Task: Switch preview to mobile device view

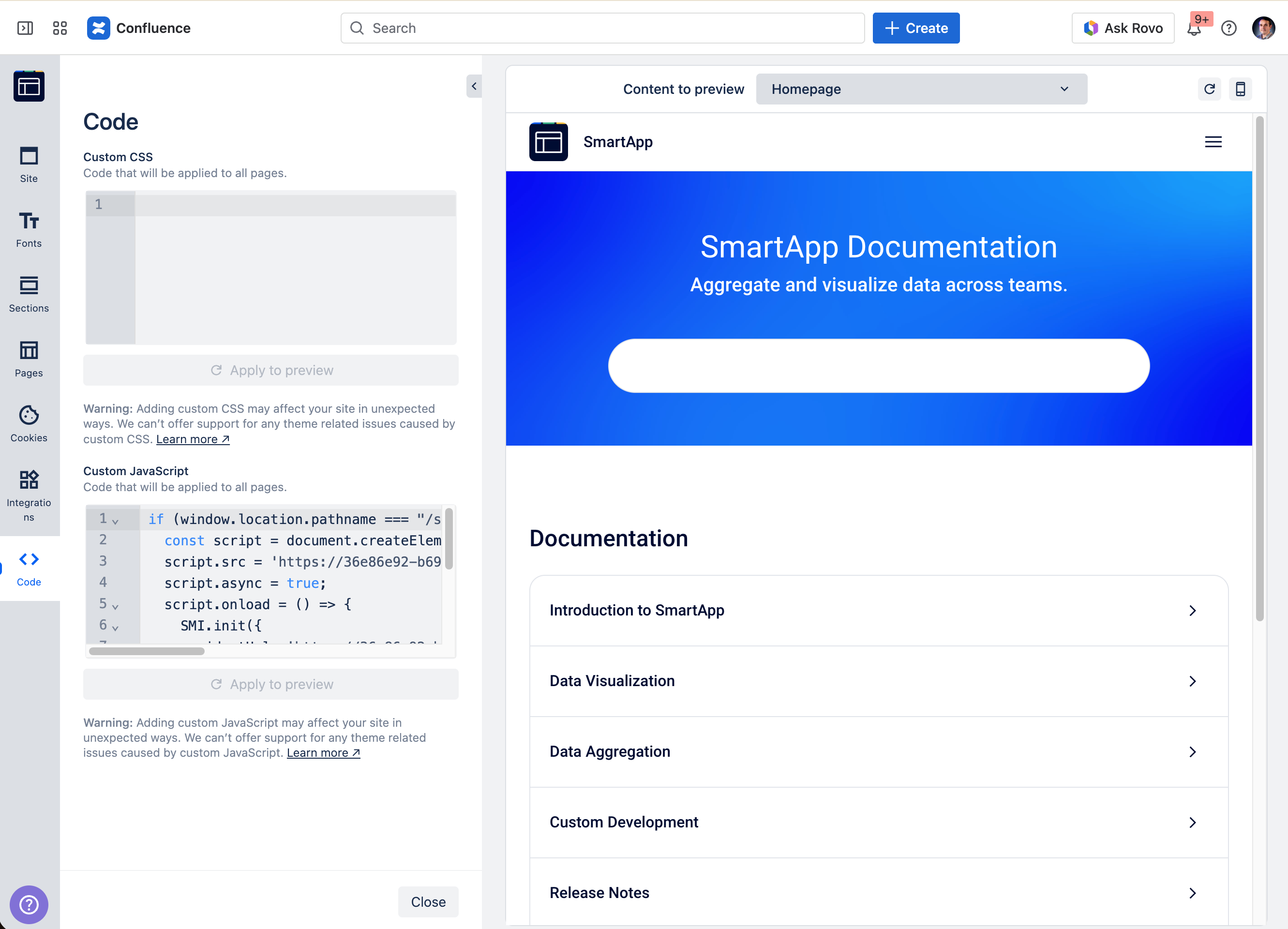Action: pyautogui.click(x=1240, y=89)
